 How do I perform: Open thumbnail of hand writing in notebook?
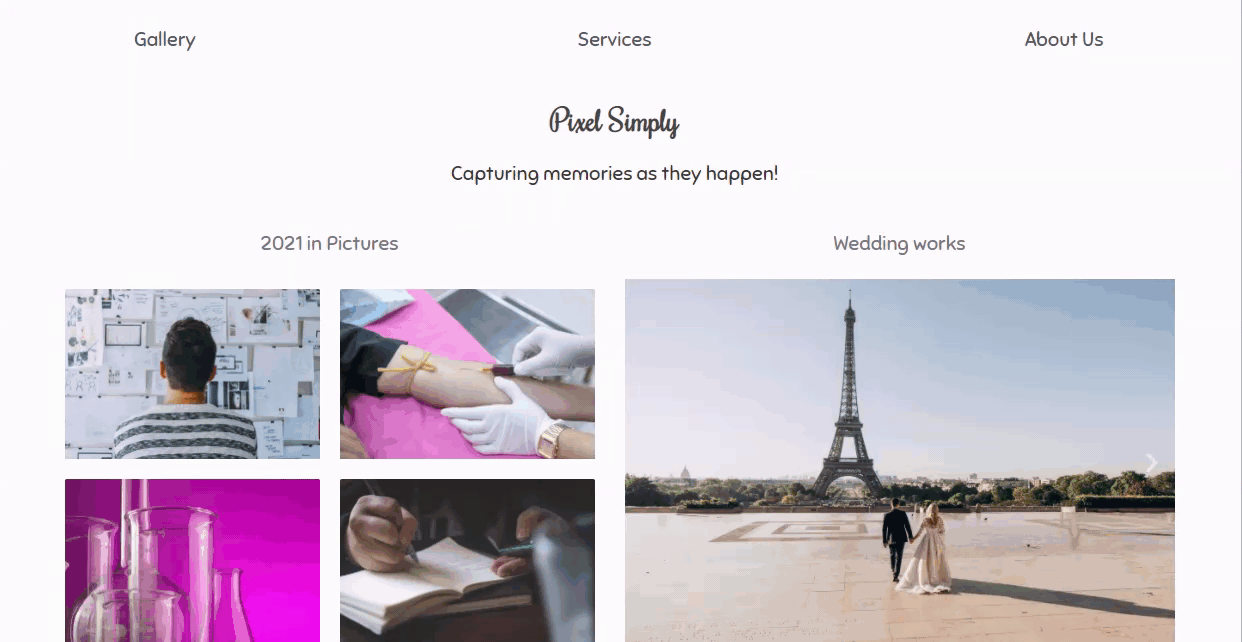pos(467,560)
